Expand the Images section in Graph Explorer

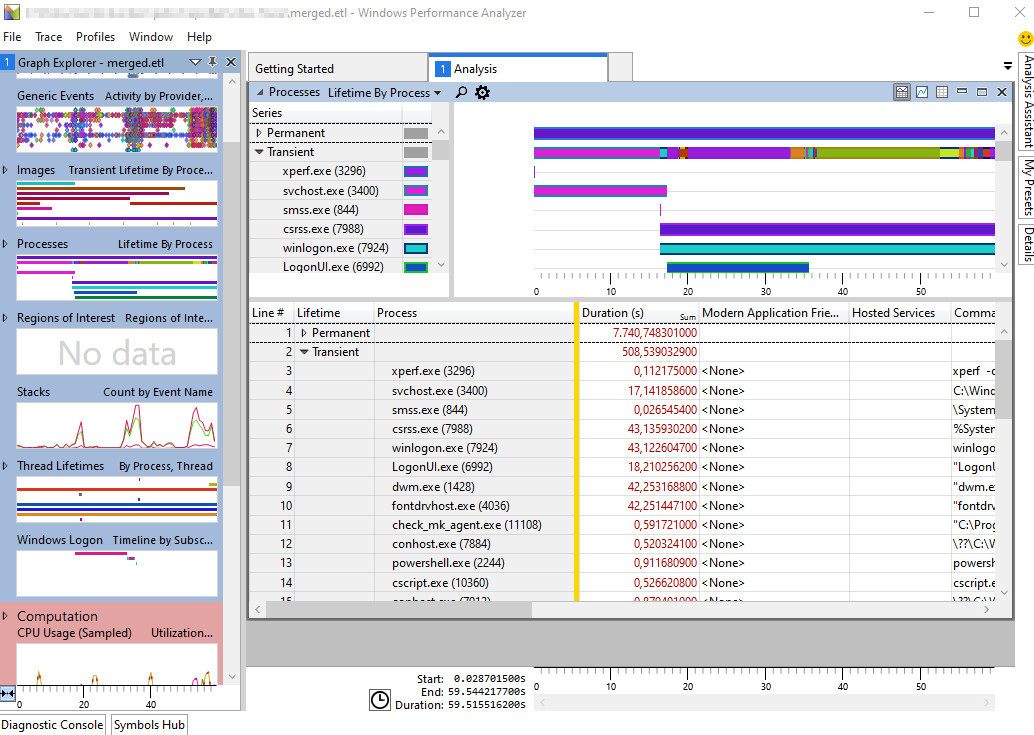(6, 170)
